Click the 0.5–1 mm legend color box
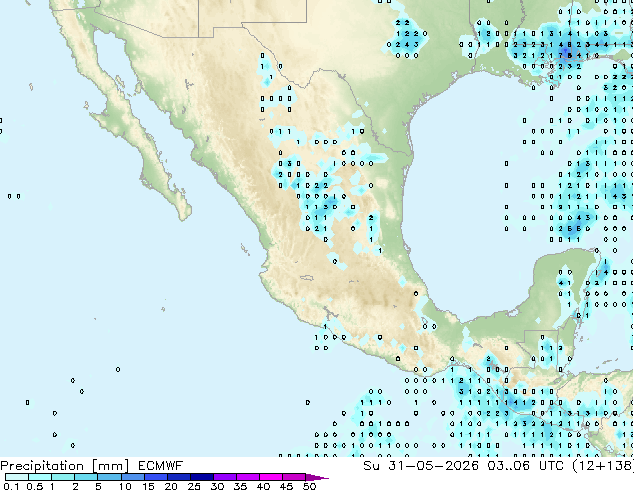634x490 pixels. pos(40,477)
